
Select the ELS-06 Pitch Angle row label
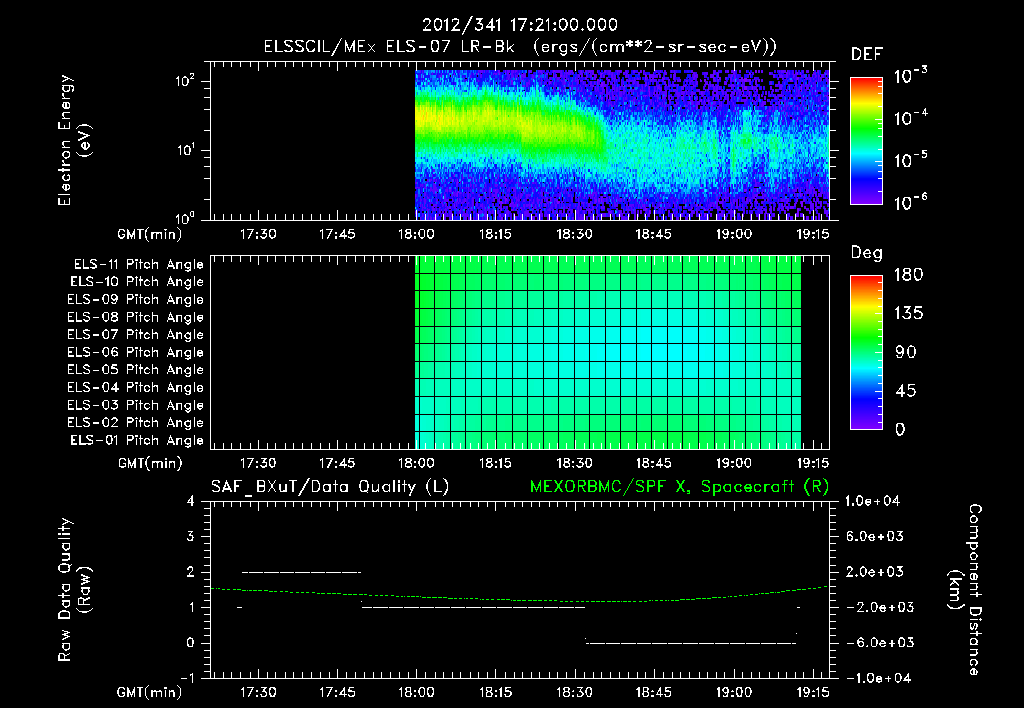tap(135, 353)
